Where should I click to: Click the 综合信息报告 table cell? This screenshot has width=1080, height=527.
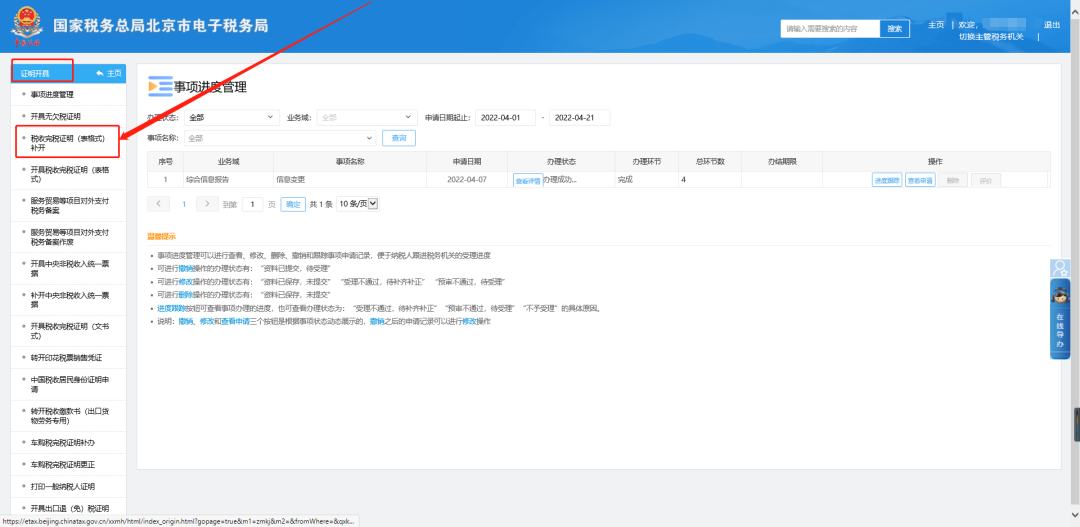coord(228,180)
